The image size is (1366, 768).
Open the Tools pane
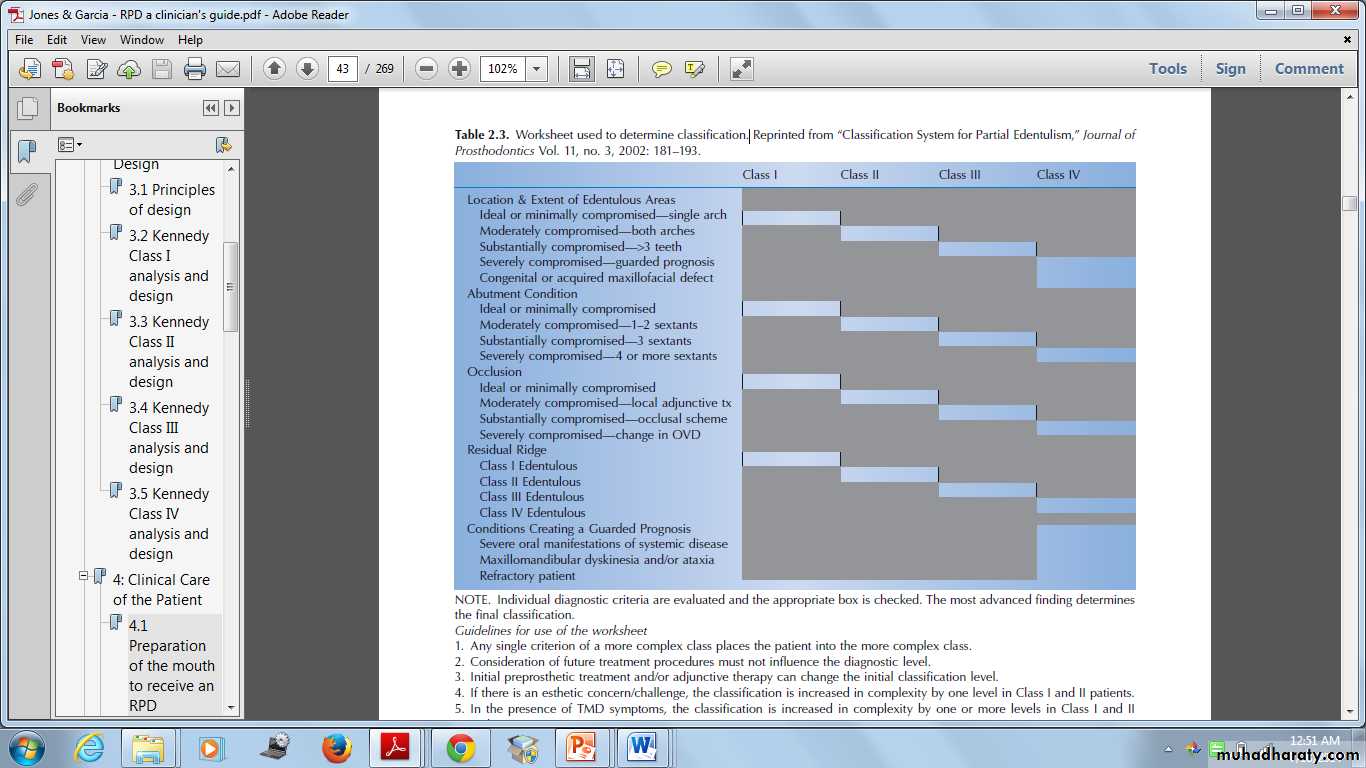click(x=1167, y=69)
